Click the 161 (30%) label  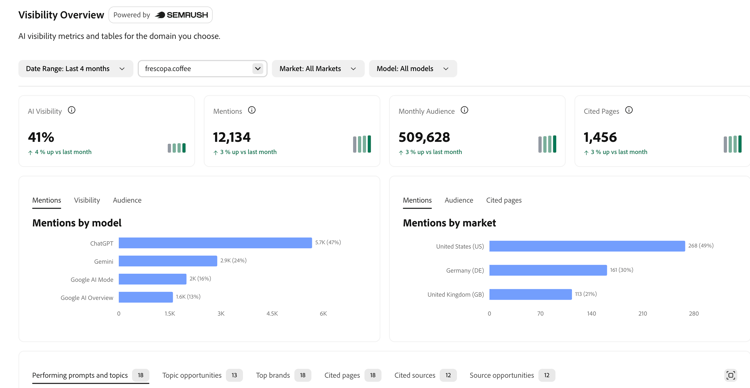click(621, 270)
